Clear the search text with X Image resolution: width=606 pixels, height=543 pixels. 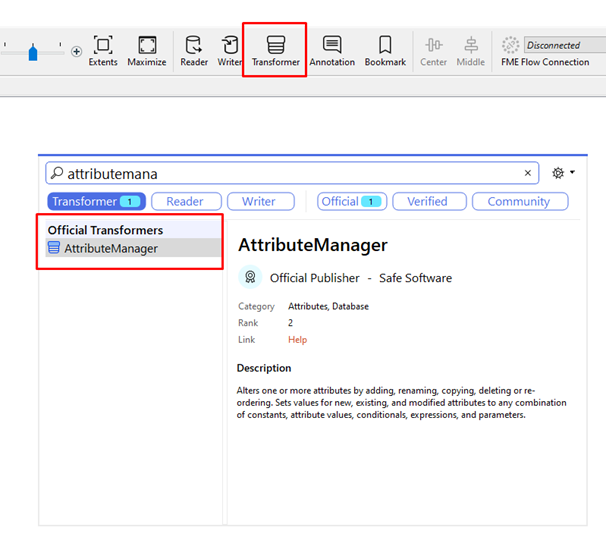528,173
